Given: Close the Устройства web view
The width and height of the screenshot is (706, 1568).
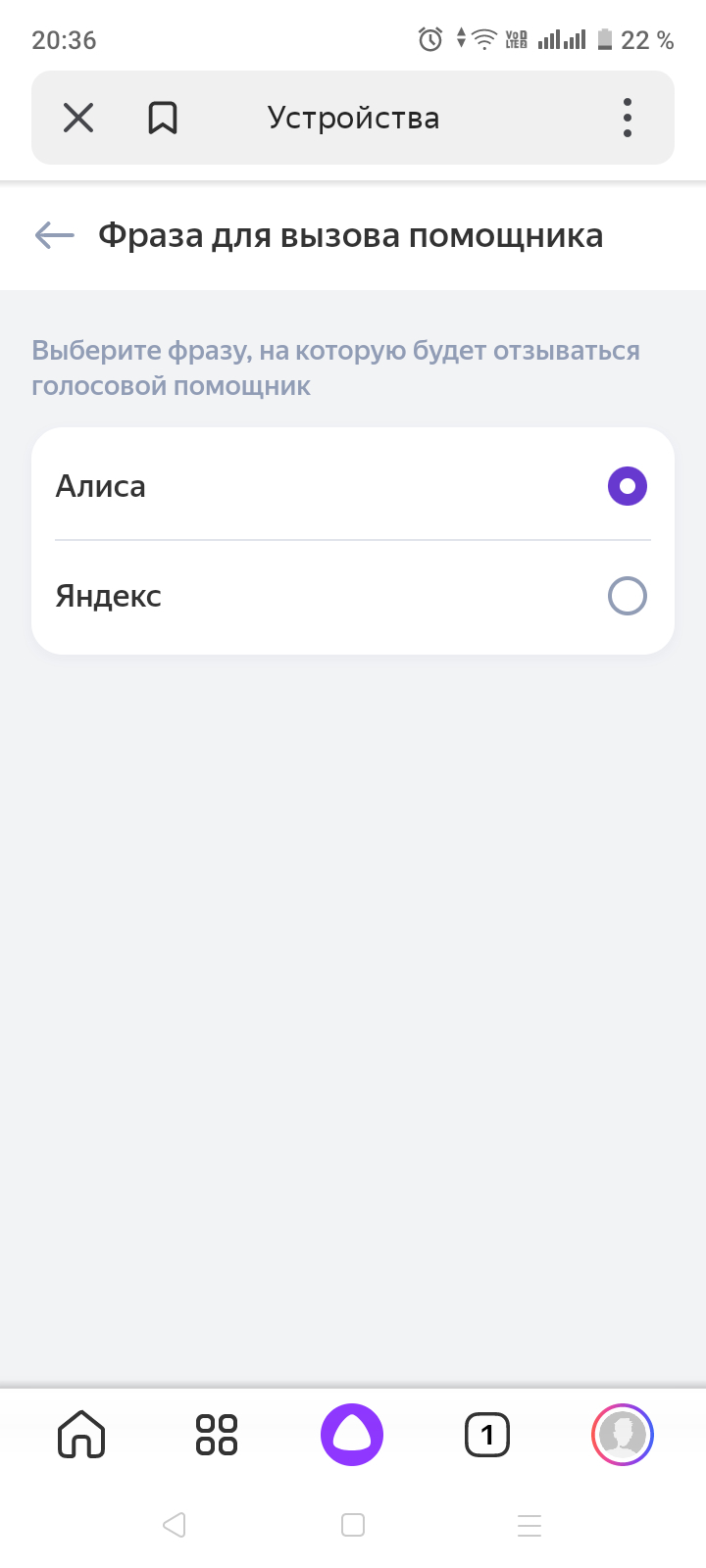Looking at the screenshot, I should click(78, 119).
